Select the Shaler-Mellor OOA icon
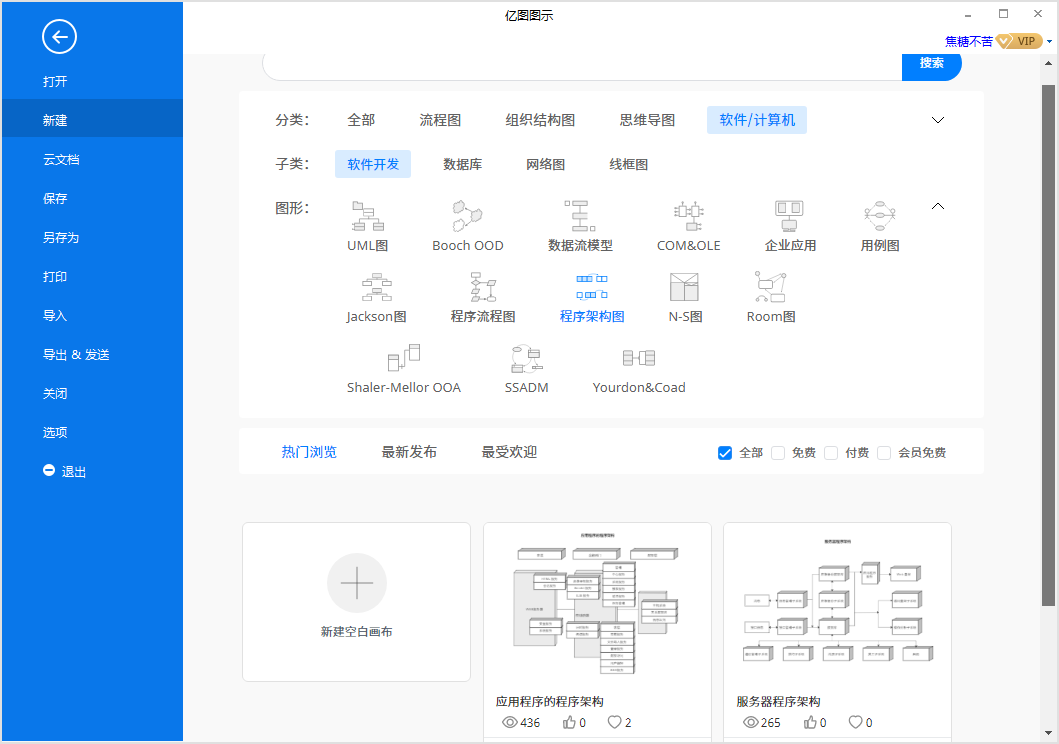This screenshot has height=744, width=1059. tap(404, 358)
